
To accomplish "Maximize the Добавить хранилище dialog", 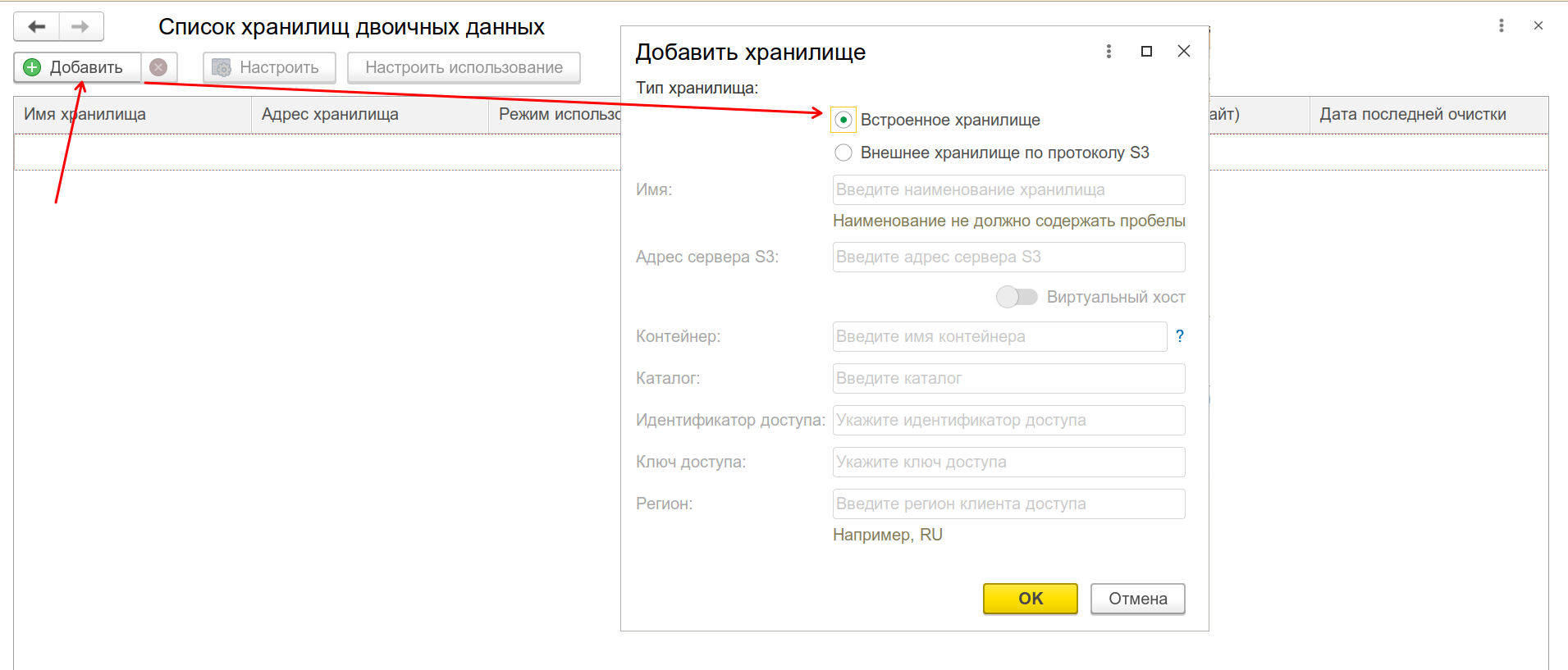I will click(x=1146, y=52).
